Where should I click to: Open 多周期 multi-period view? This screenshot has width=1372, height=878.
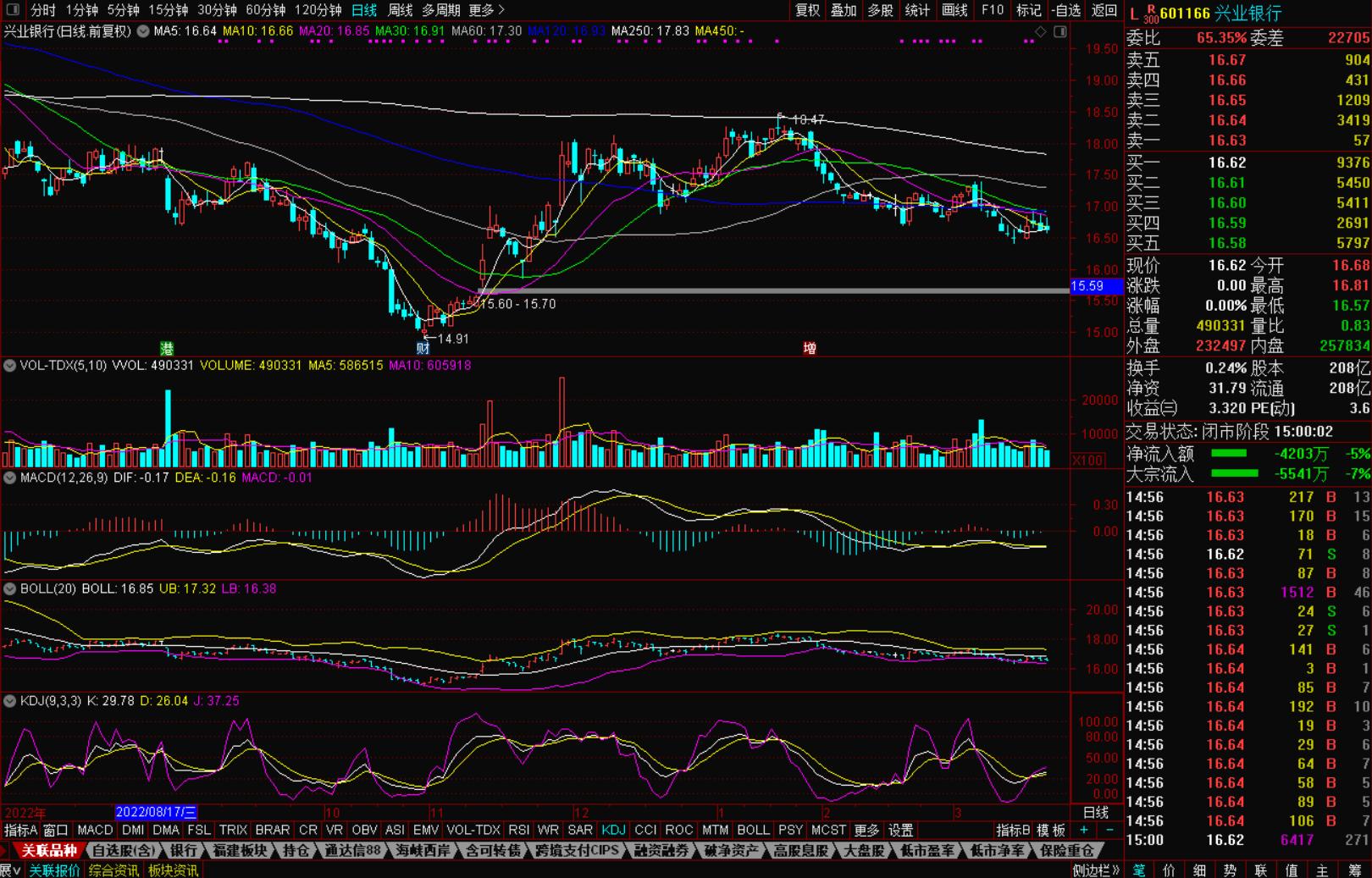[441, 10]
